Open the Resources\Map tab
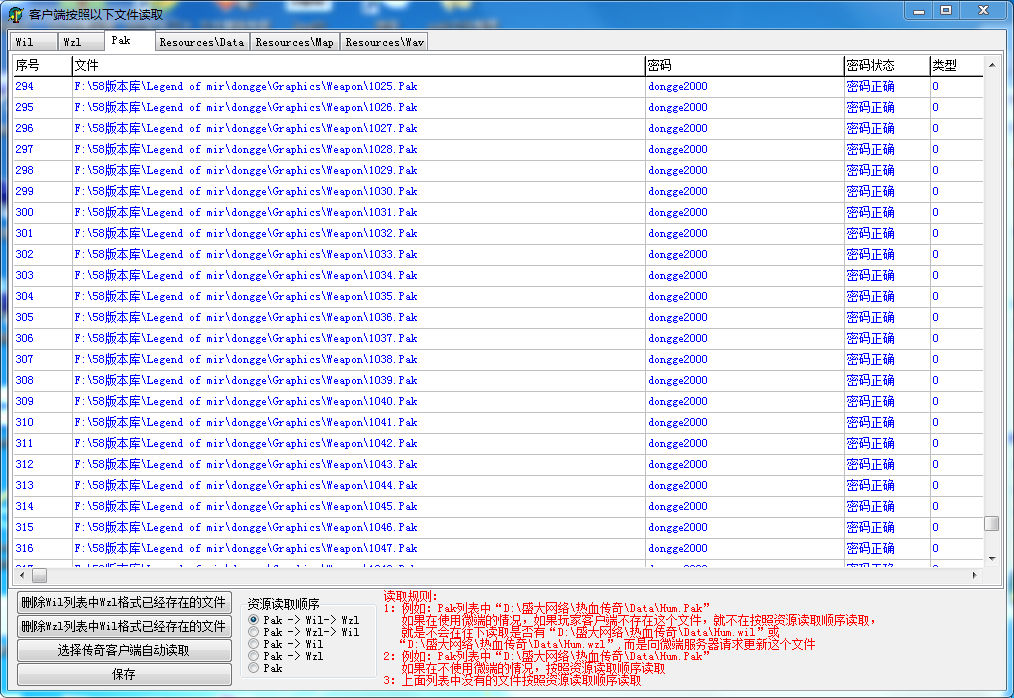Screen dimensions: 1014x698 tap(294, 42)
